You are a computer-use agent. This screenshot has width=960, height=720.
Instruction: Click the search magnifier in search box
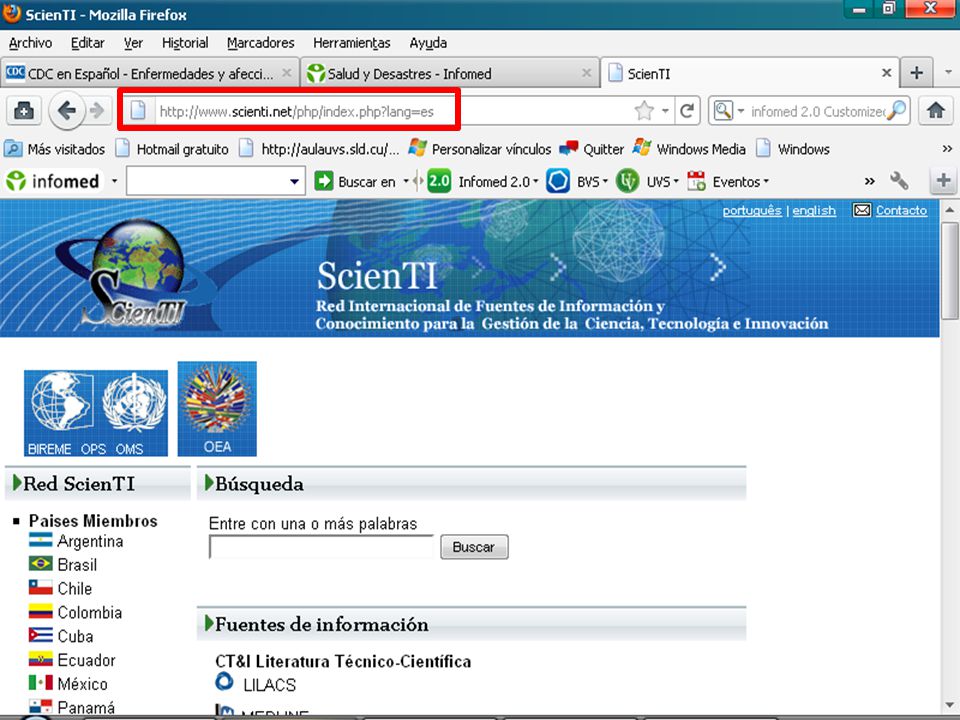pyautogui.click(x=897, y=111)
